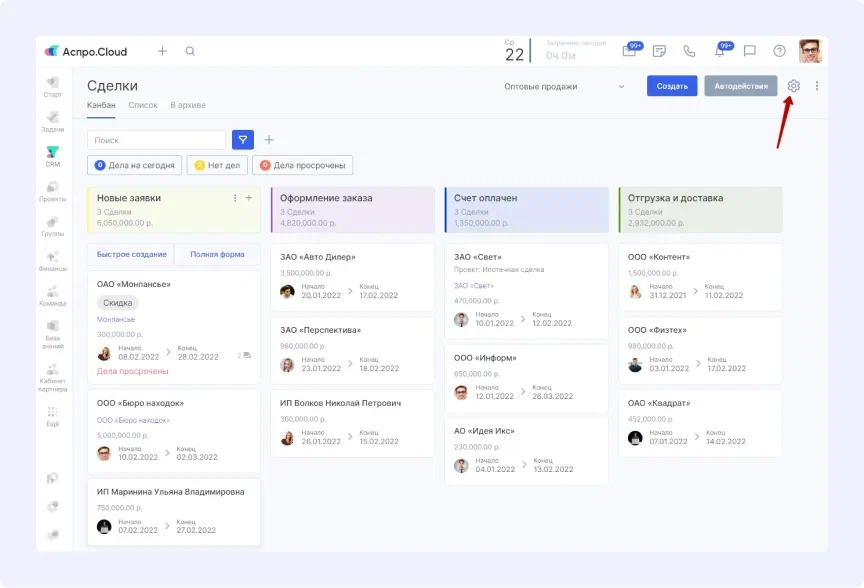This screenshot has height=588, width=864.
Task: Open CRM in the left sidebar
Action: pos(53,156)
